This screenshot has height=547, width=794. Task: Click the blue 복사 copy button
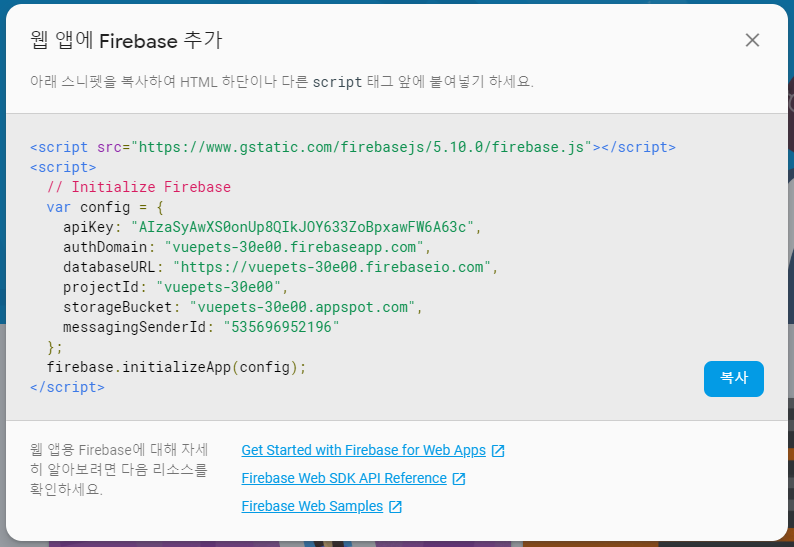point(734,379)
